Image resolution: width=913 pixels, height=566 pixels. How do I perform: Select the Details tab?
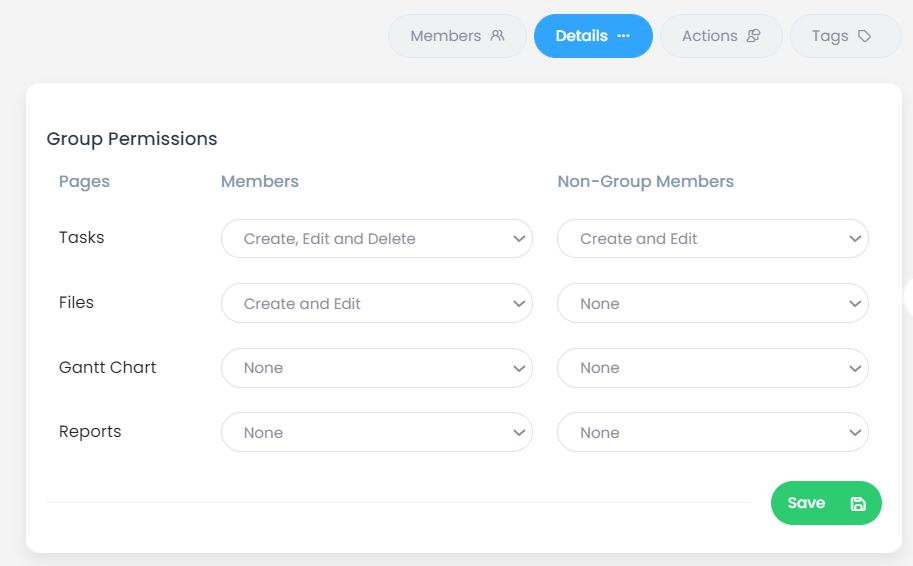593,36
